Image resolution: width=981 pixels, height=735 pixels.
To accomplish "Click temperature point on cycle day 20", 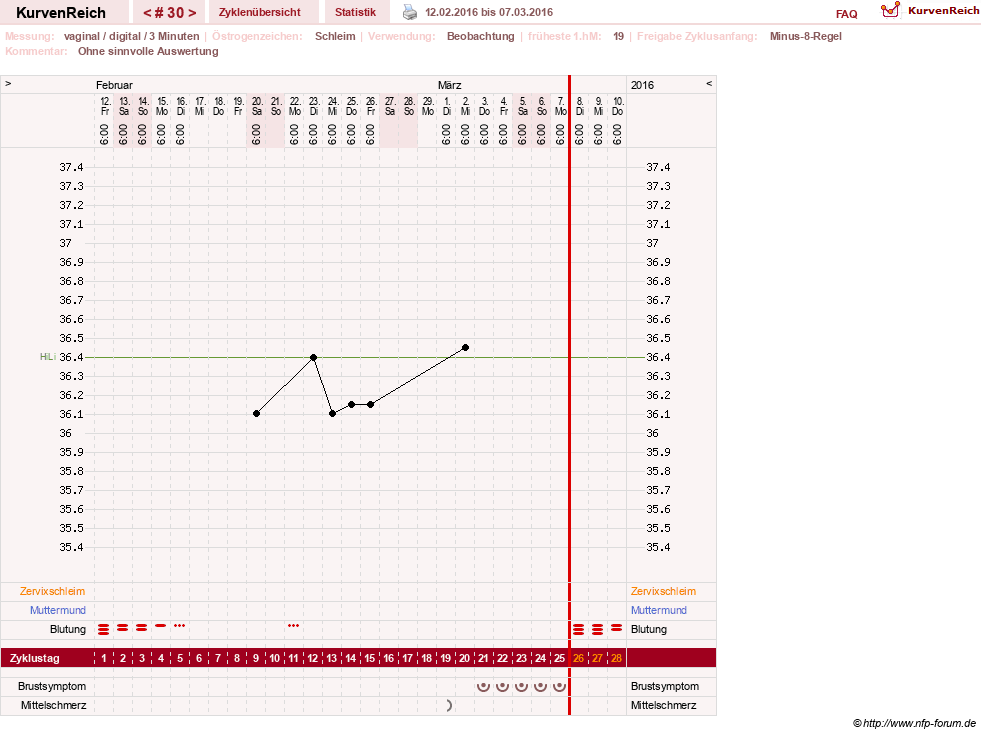I will click(465, 347).
